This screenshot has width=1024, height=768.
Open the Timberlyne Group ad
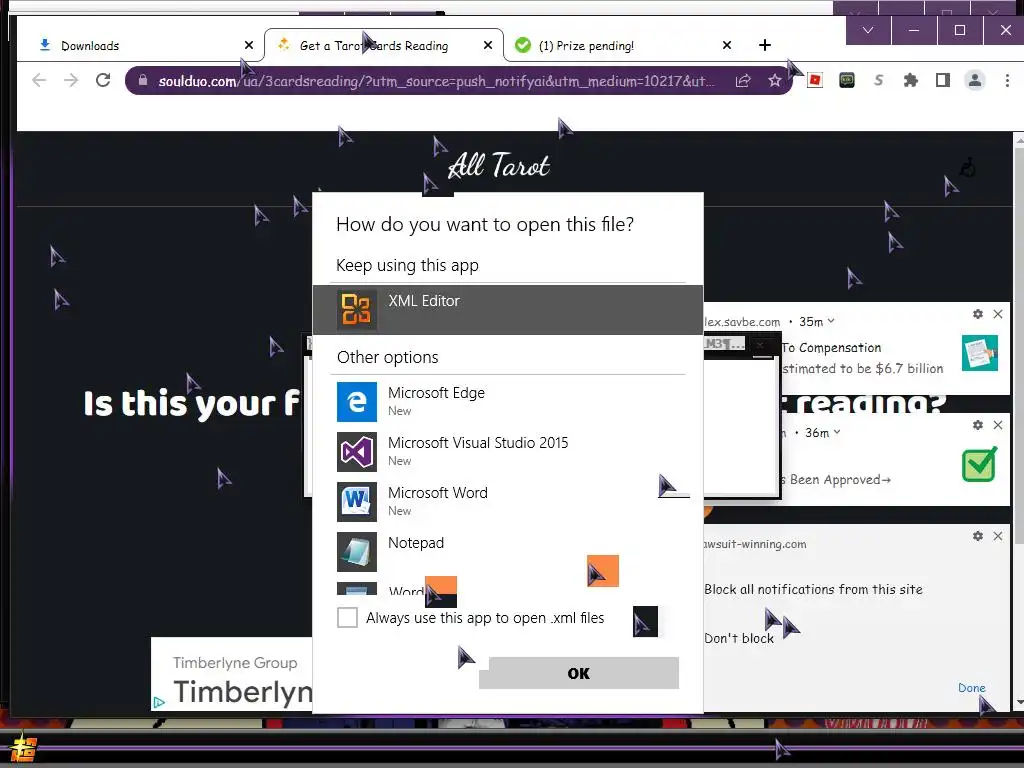click(232, 675)
